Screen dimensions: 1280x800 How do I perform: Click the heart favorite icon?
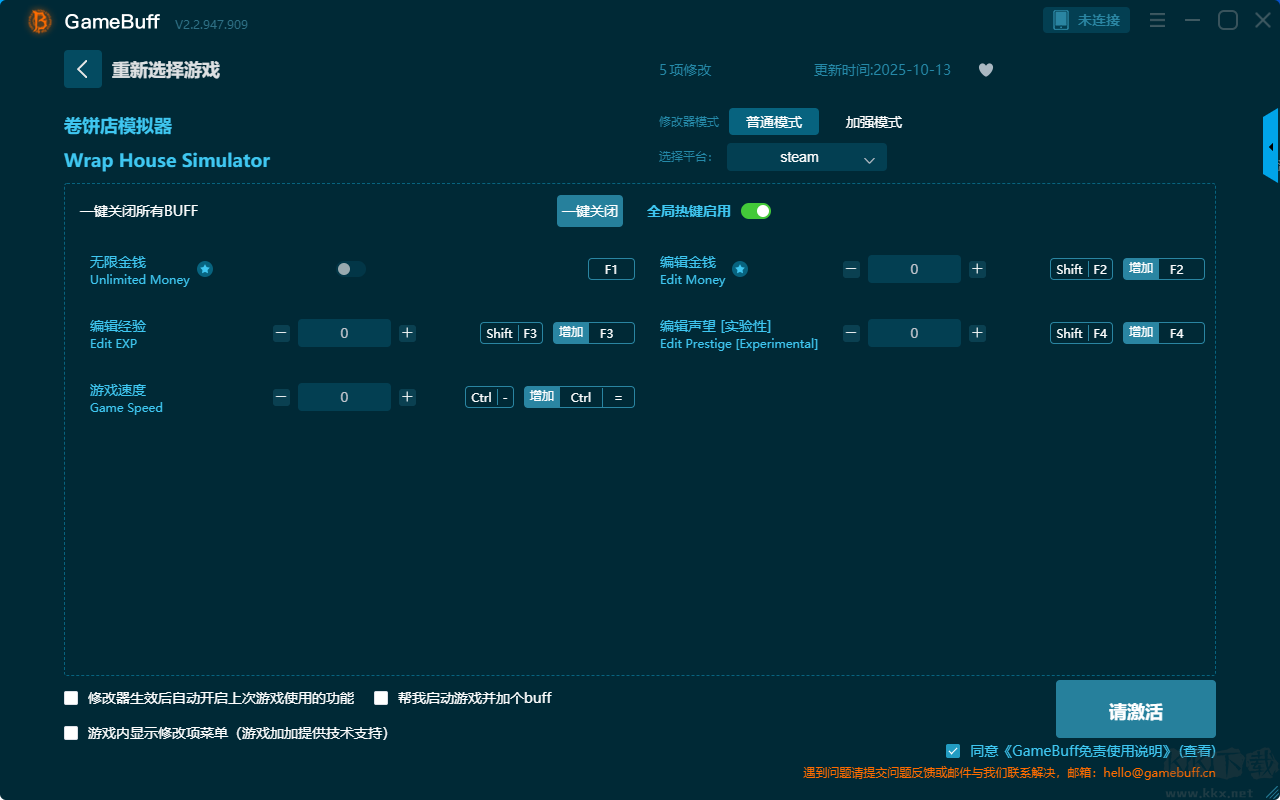click(x=985, y=70)
